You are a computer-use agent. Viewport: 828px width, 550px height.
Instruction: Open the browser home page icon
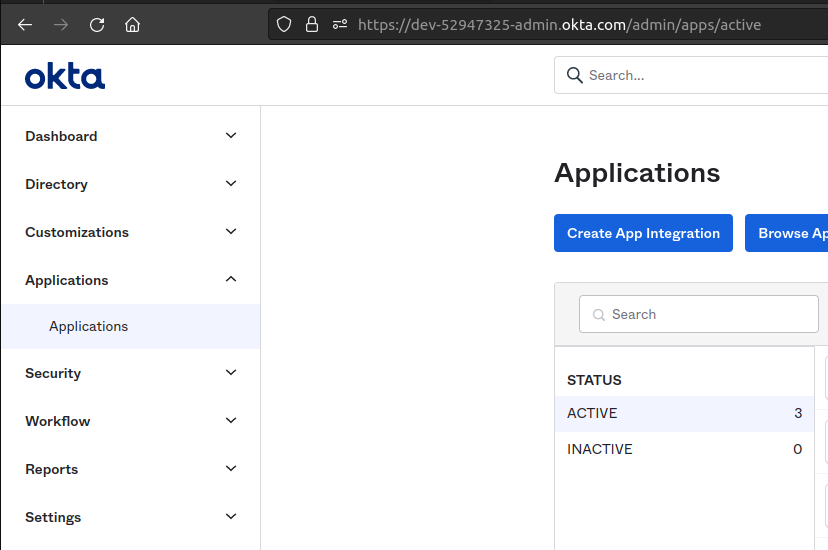point(133,24)
